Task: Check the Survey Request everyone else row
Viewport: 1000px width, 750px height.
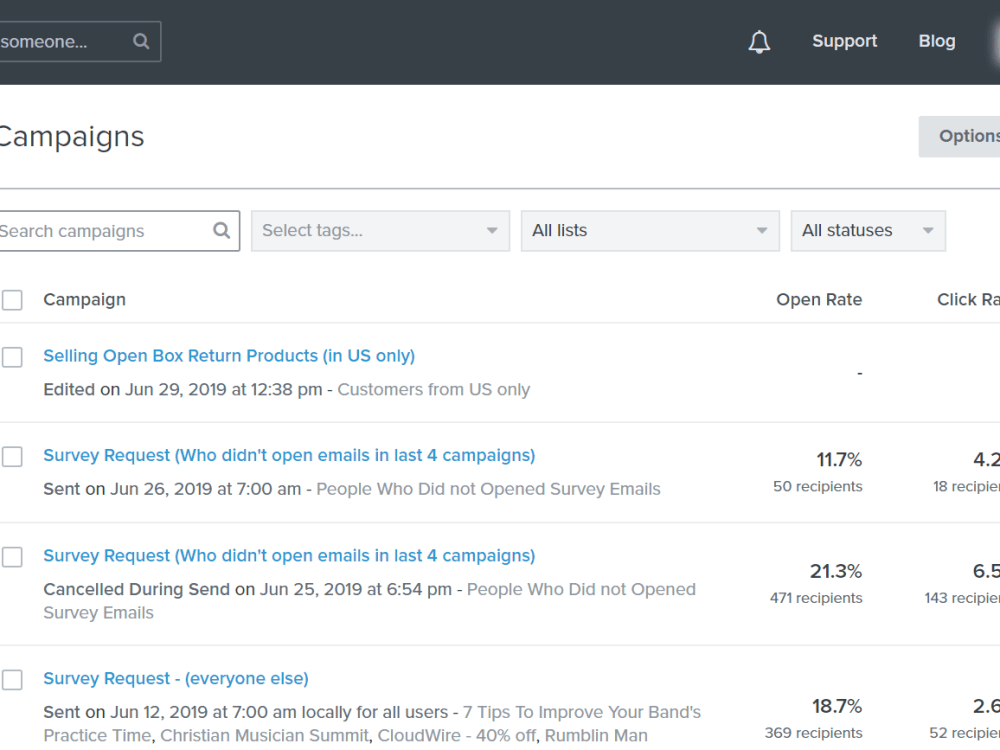Action: point(12,680)
